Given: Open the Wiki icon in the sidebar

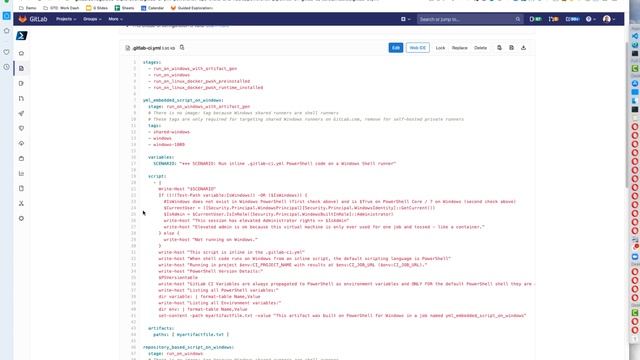Looking at the screenshot, I should point(21,188).
